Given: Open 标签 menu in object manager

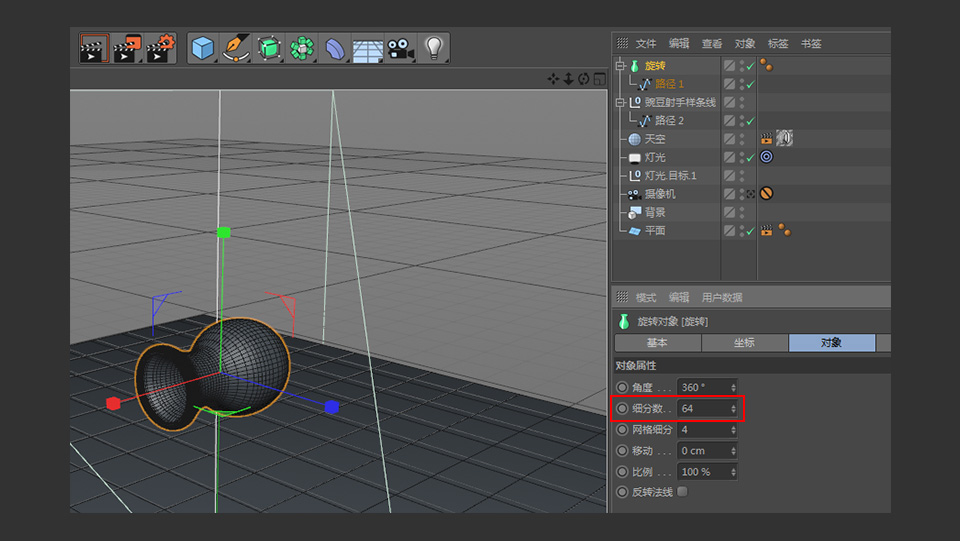Looking at the screenshot, I should click(778, 43).
